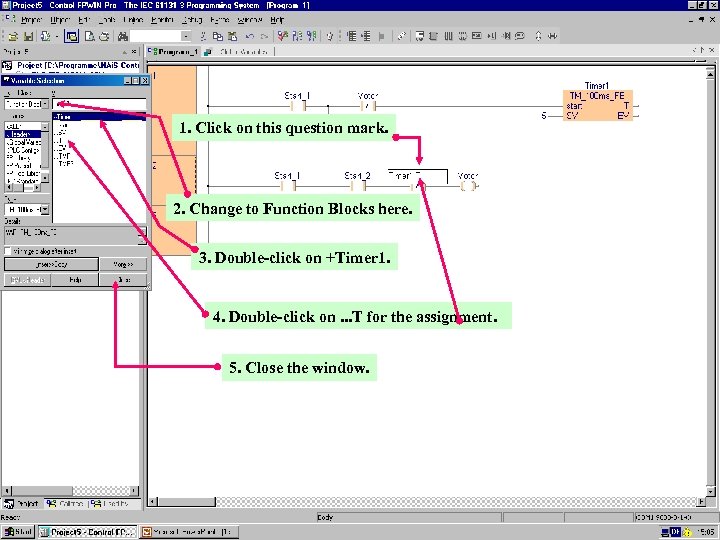Select the Used by tab at bottom of navigator
The width and height of the screenshot is (720, 540).
coord(110,504)
